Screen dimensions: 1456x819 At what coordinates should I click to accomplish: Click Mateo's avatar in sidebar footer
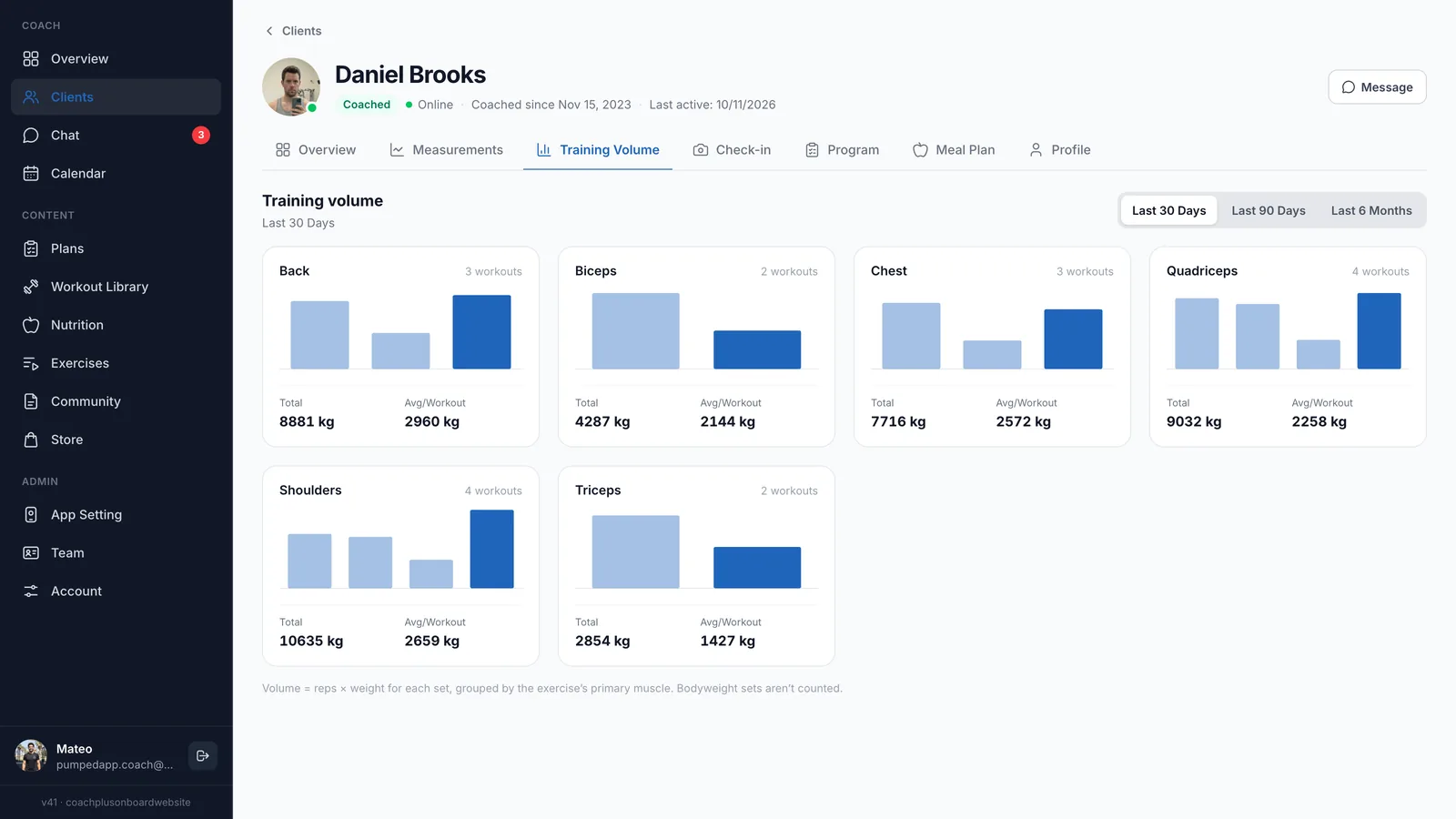tap(31, 756)
